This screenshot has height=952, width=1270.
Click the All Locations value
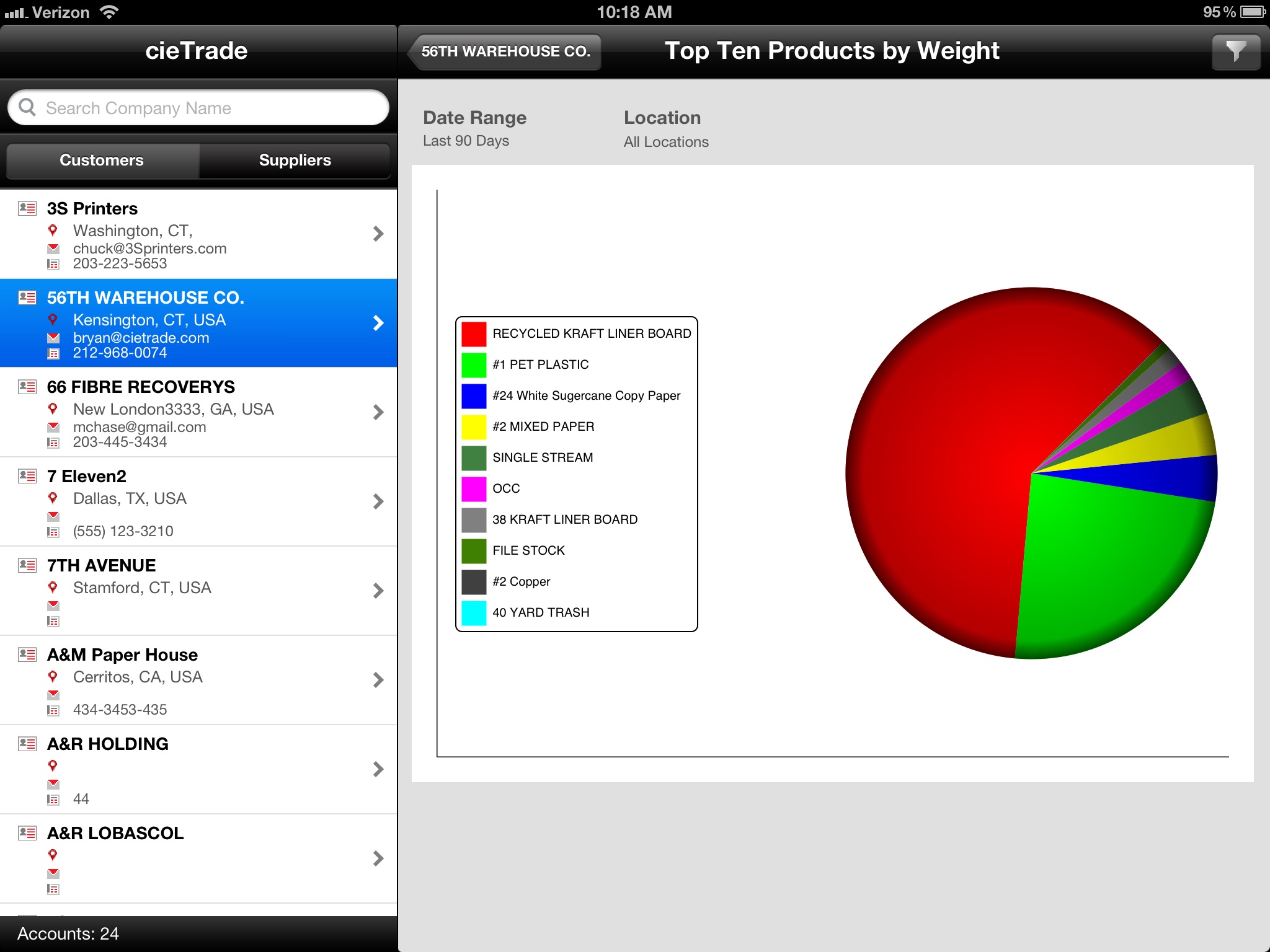point(666,142)
